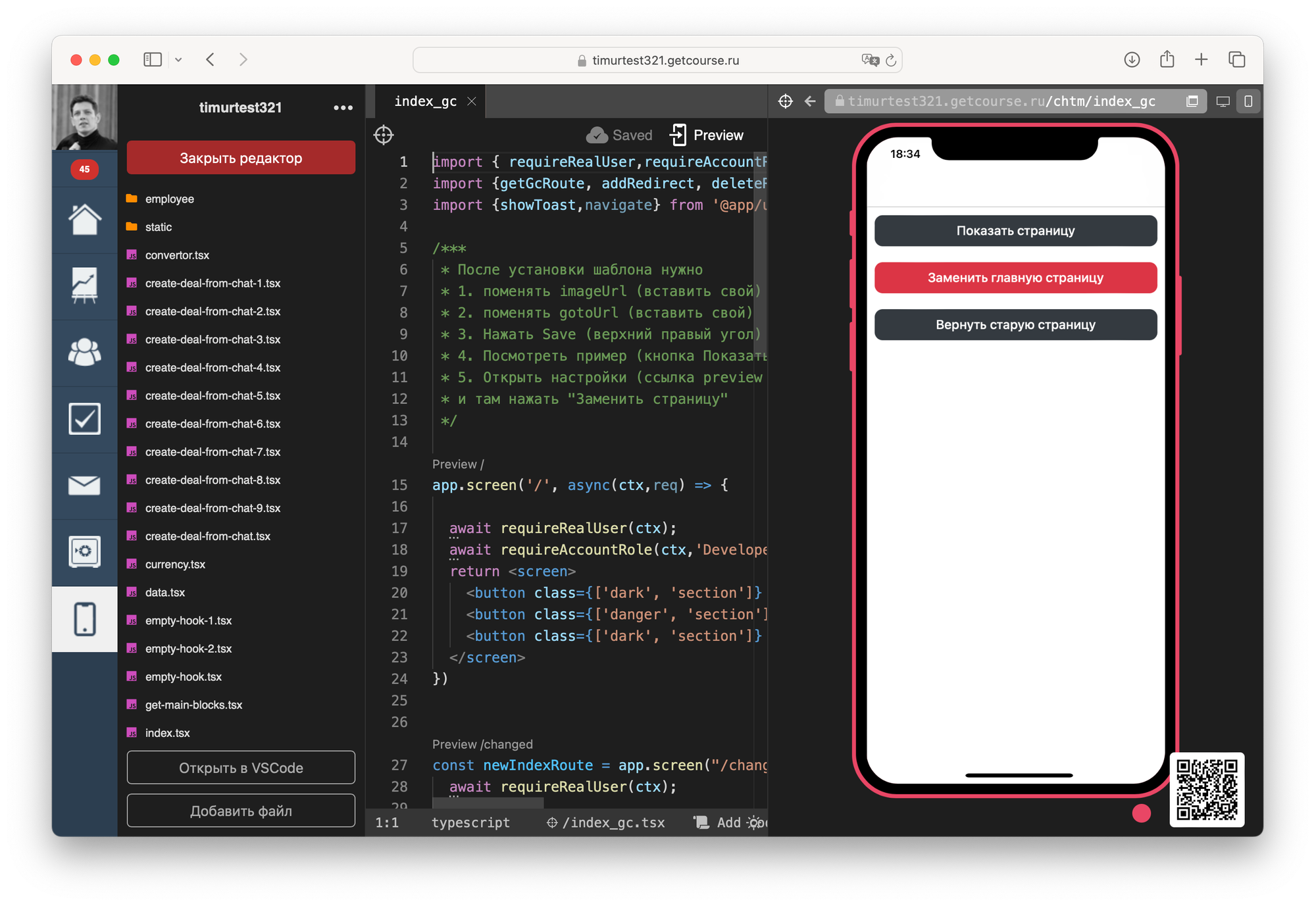Click the crosshair icon in the preview panel toolbar
This screenshot has width=1316, height=906.
tap(786, 101)
